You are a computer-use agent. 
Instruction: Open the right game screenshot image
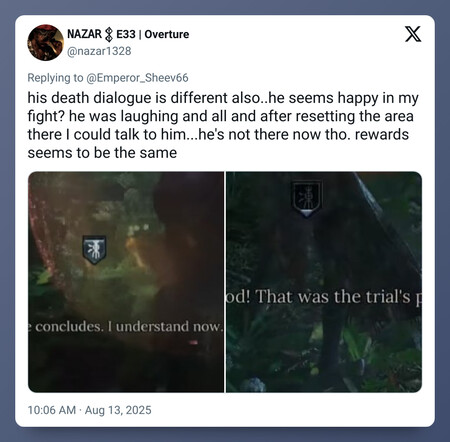coord(324,282)
